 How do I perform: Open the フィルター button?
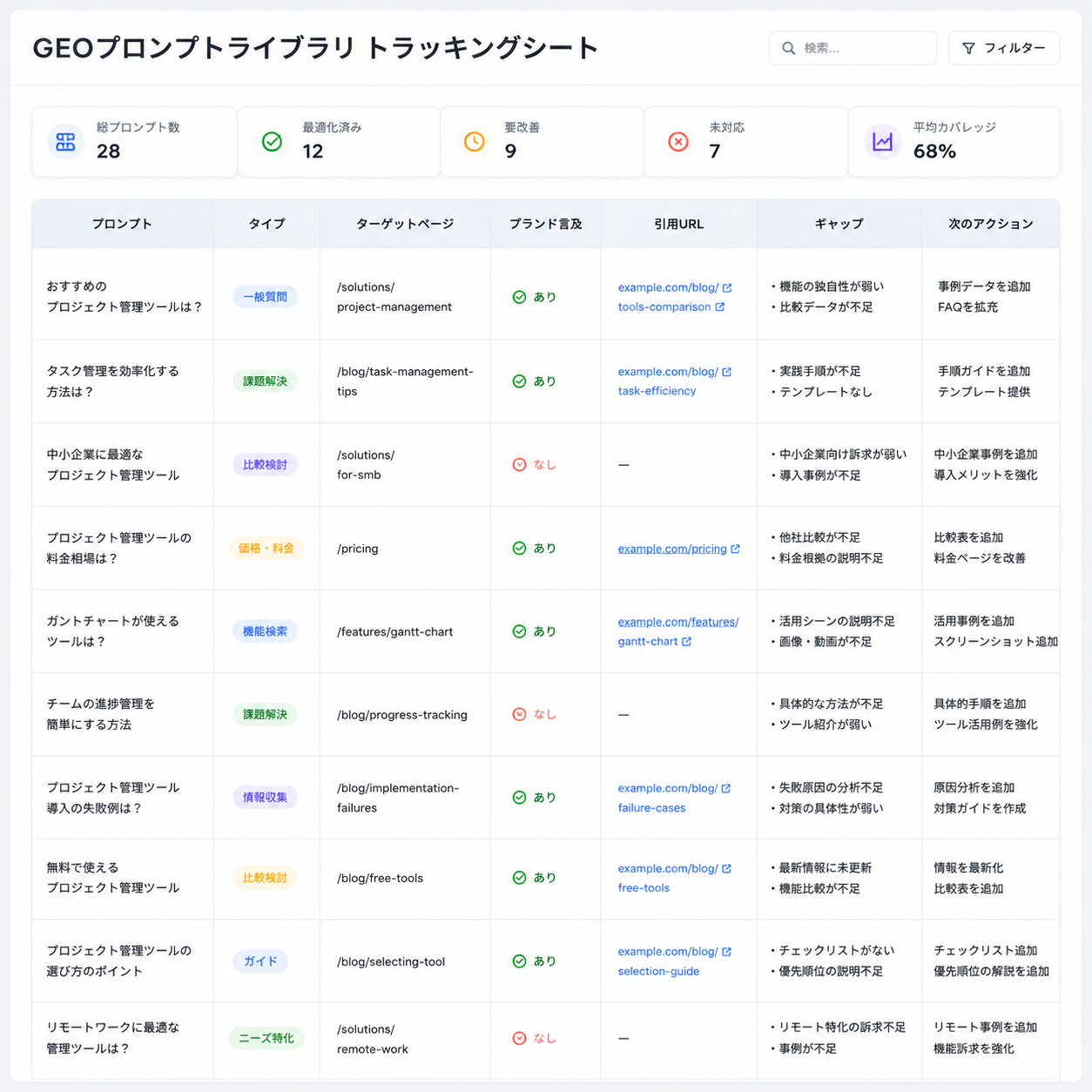[x=1004, y=48]
